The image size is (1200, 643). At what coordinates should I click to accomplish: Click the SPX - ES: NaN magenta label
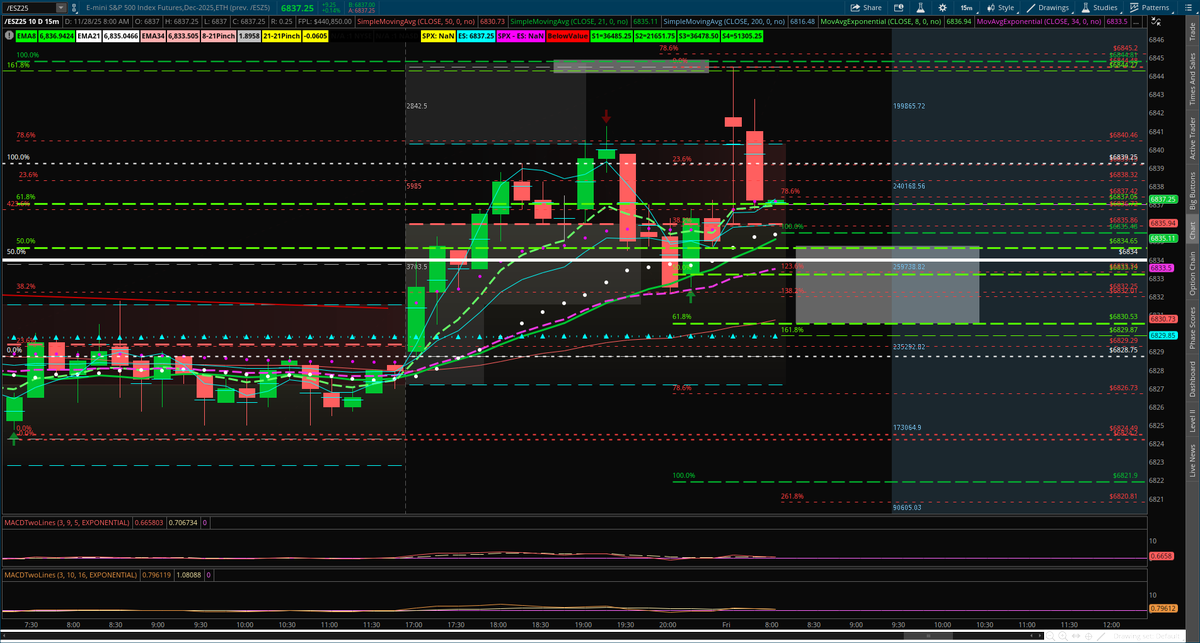coord(521,35)
